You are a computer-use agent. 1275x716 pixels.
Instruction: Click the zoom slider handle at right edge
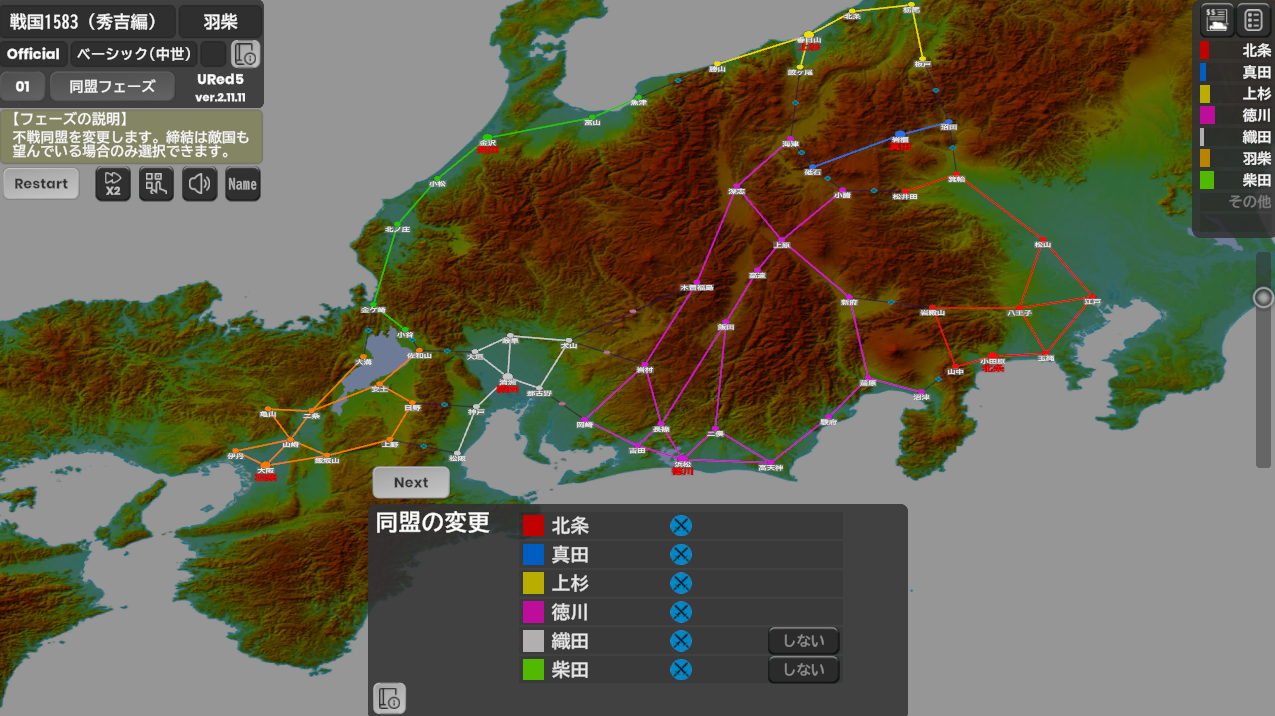pos(1263,298)
